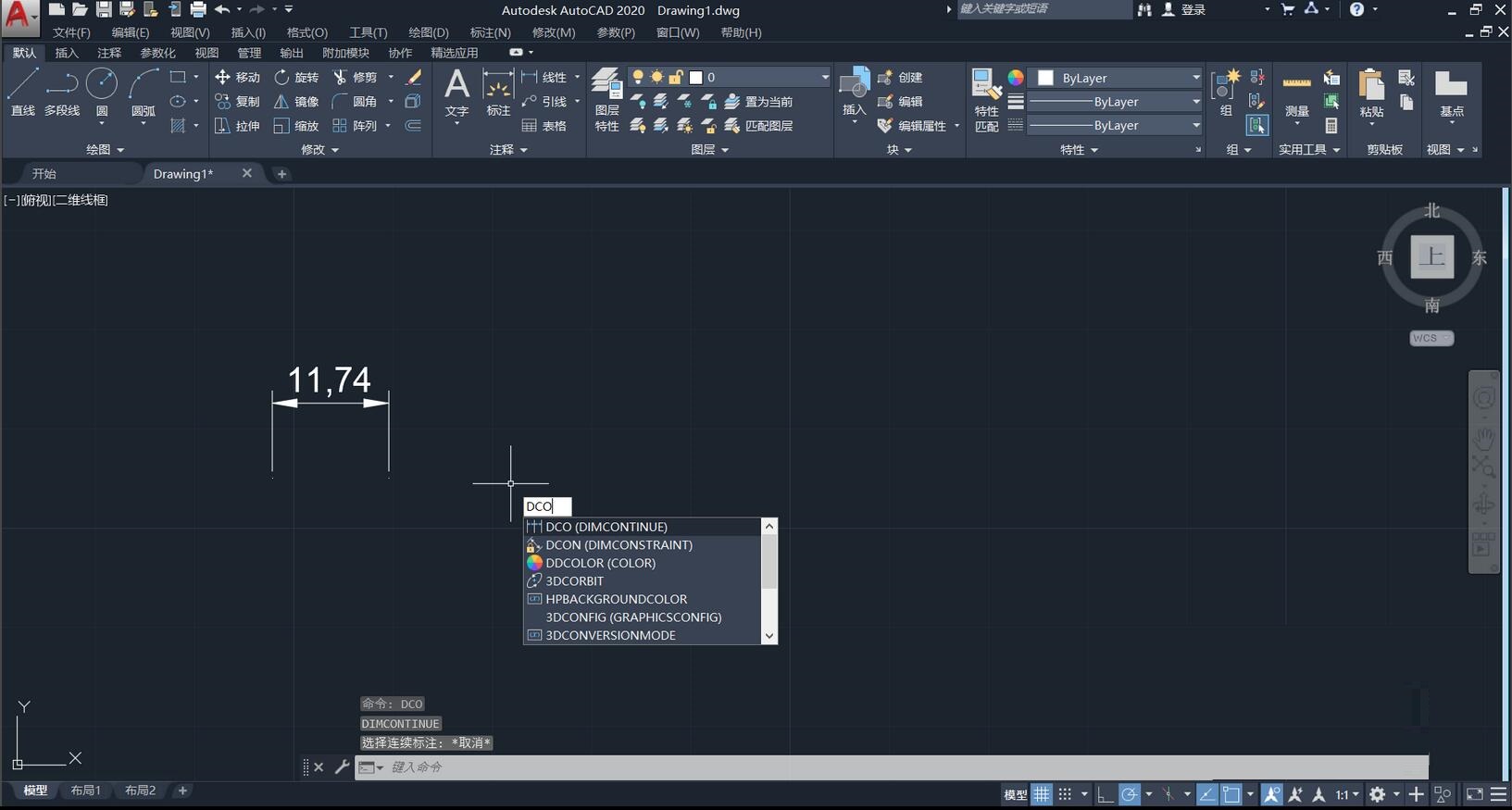Activate the Mirror (镜像) tool
Viewport: 1512px width, 810px height.
pyautogui.click(x=296, y=102)
